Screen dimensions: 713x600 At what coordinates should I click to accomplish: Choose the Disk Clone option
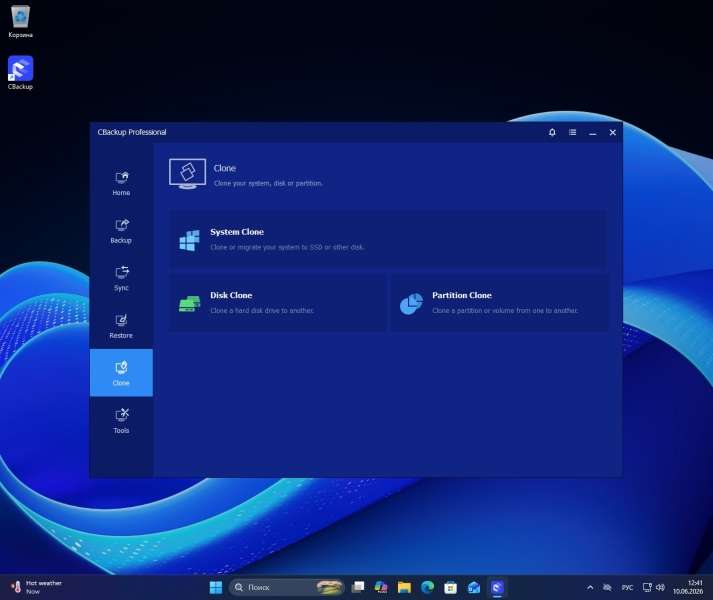(x=278, y=303)
